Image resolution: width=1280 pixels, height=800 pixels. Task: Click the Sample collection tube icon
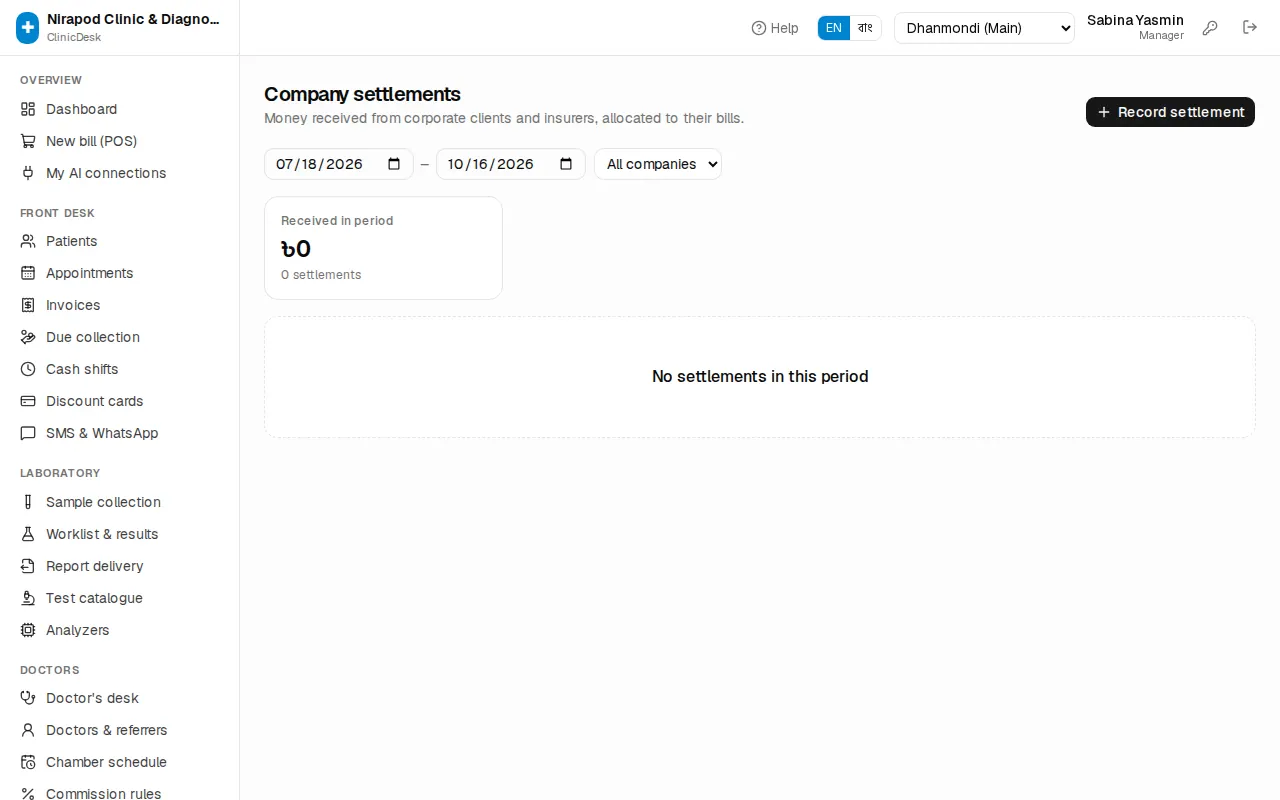click(28, 502)
